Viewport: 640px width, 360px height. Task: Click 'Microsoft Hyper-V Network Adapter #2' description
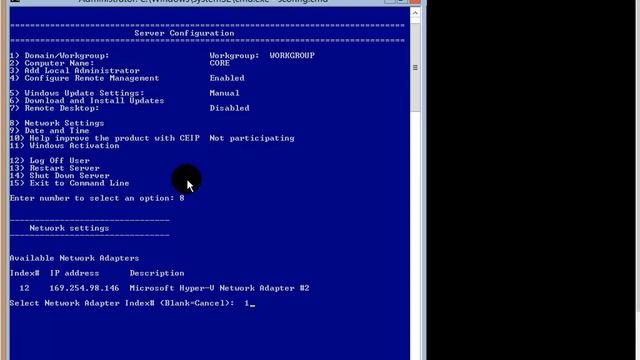(220, 288)
